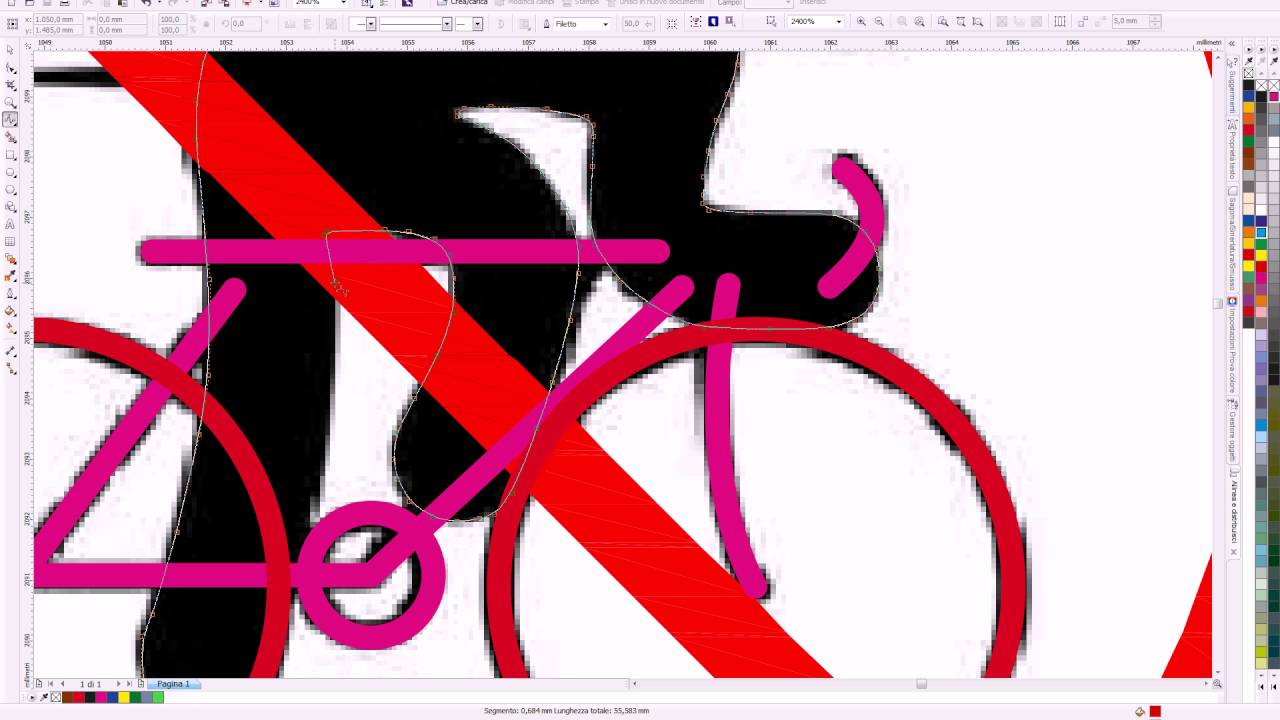Select the Text tool (letter A)
Viewport: 1280px width, 720px height.
[10, 224]
